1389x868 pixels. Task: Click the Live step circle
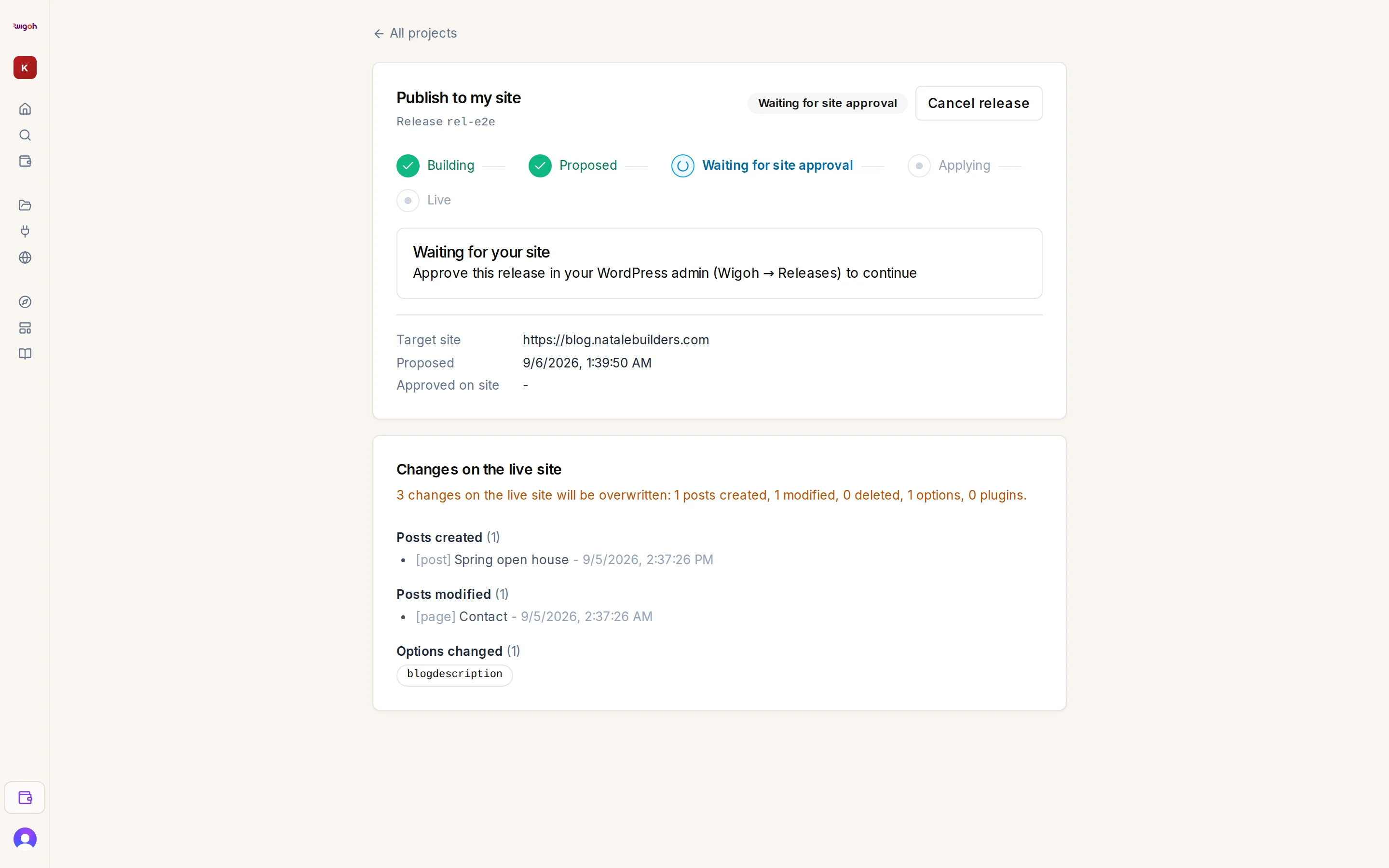[x=408, y=200]
